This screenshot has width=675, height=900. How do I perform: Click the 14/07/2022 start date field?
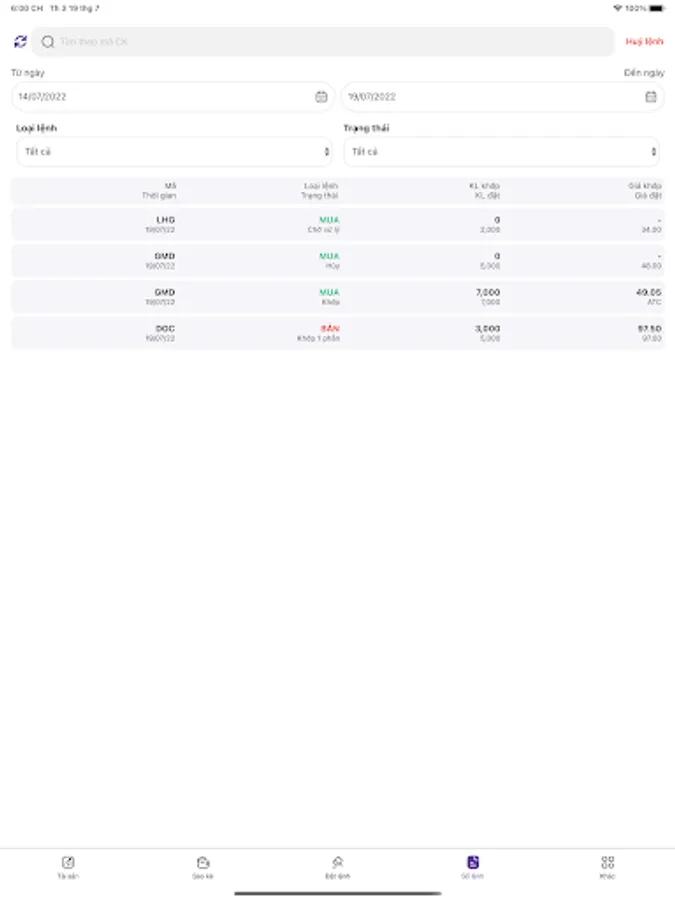172,96
